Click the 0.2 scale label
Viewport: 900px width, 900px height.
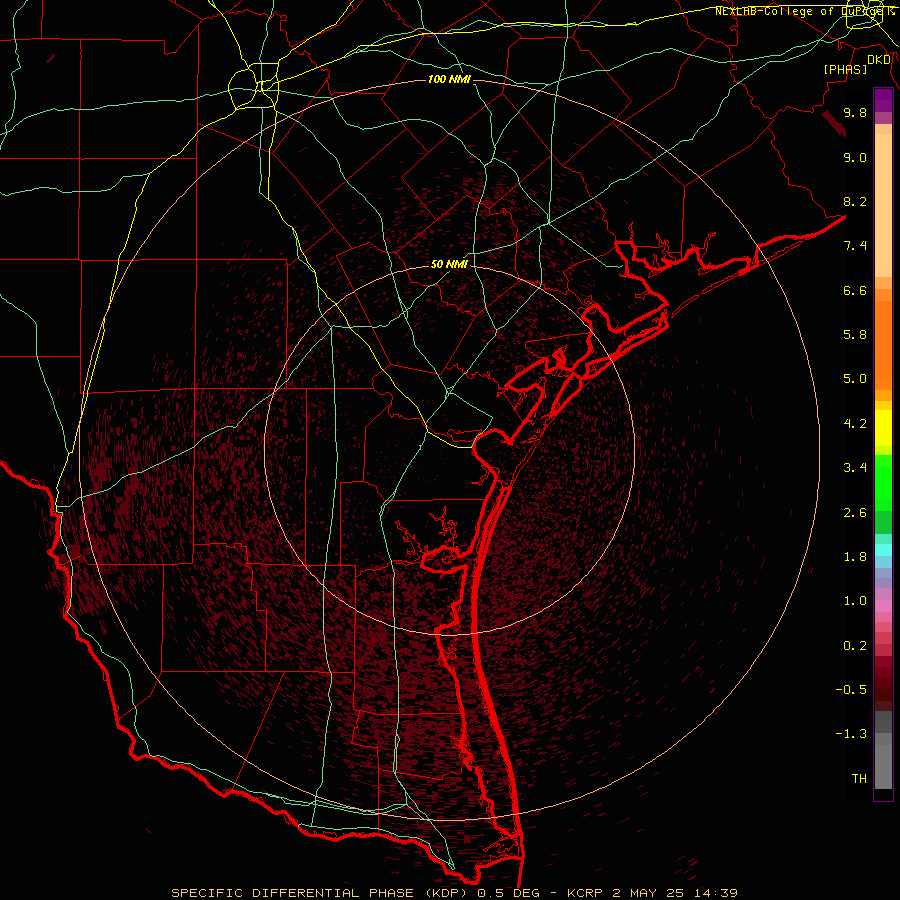click(x=855, y=646)
